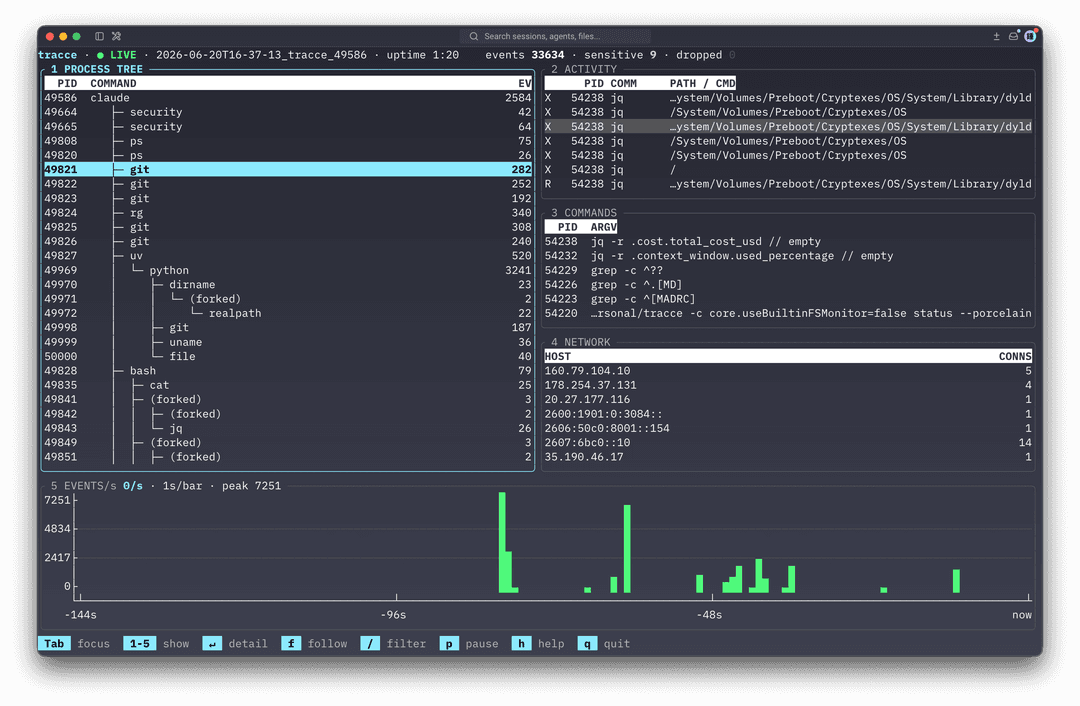Select uname process row 49999
1080x706 pixels.
(288, 342)
